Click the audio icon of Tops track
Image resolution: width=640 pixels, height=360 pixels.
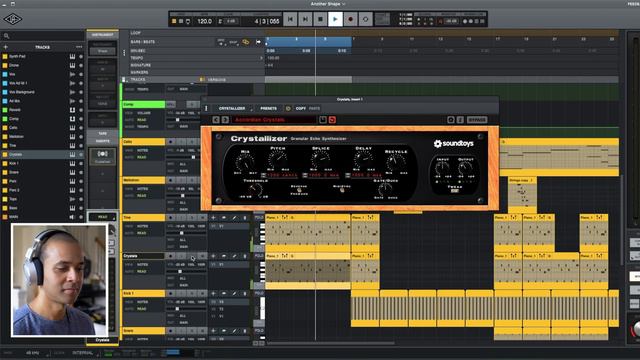click(72, 199)
